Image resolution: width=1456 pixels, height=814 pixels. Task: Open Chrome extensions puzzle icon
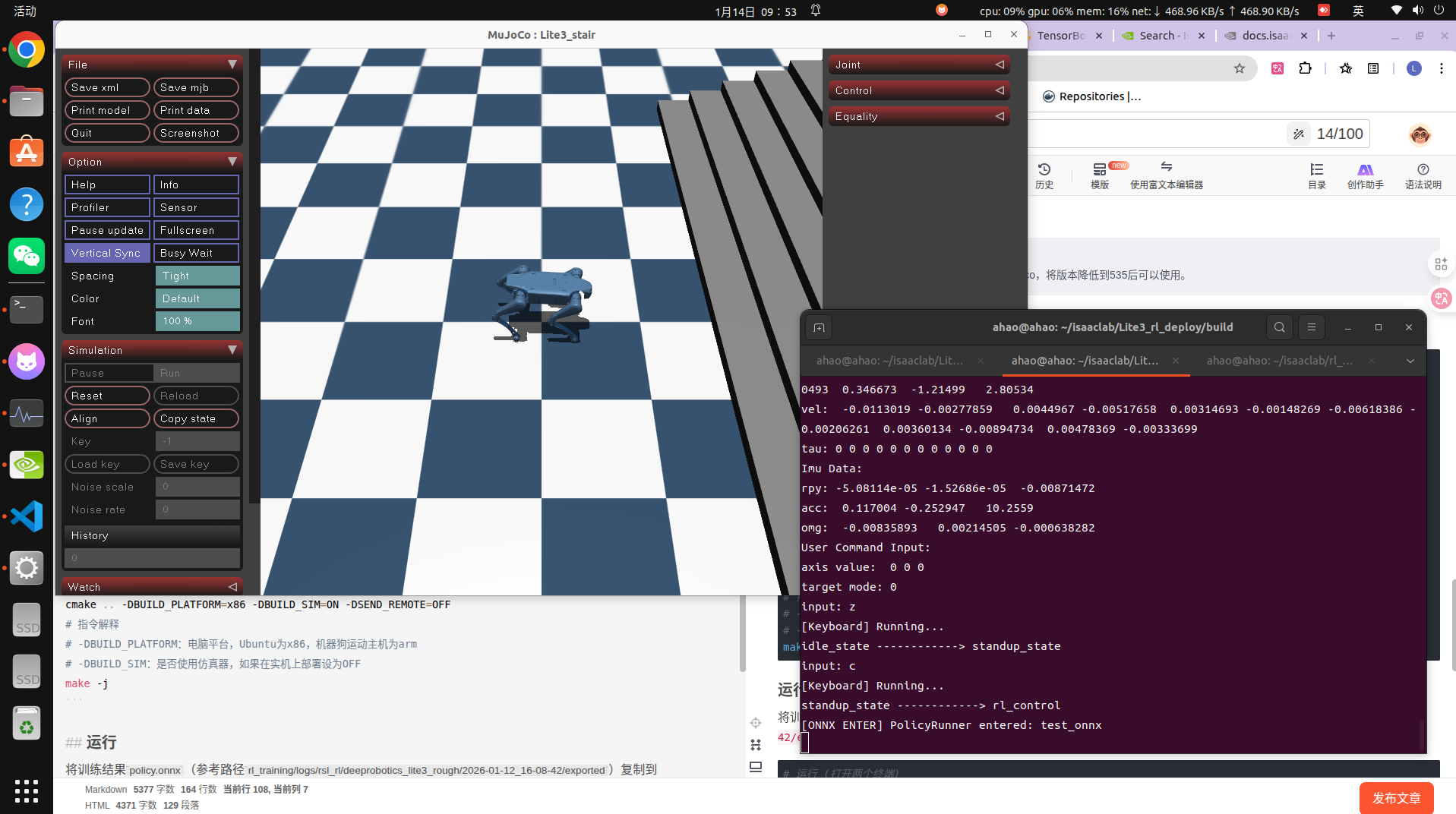pos(1306,68)
